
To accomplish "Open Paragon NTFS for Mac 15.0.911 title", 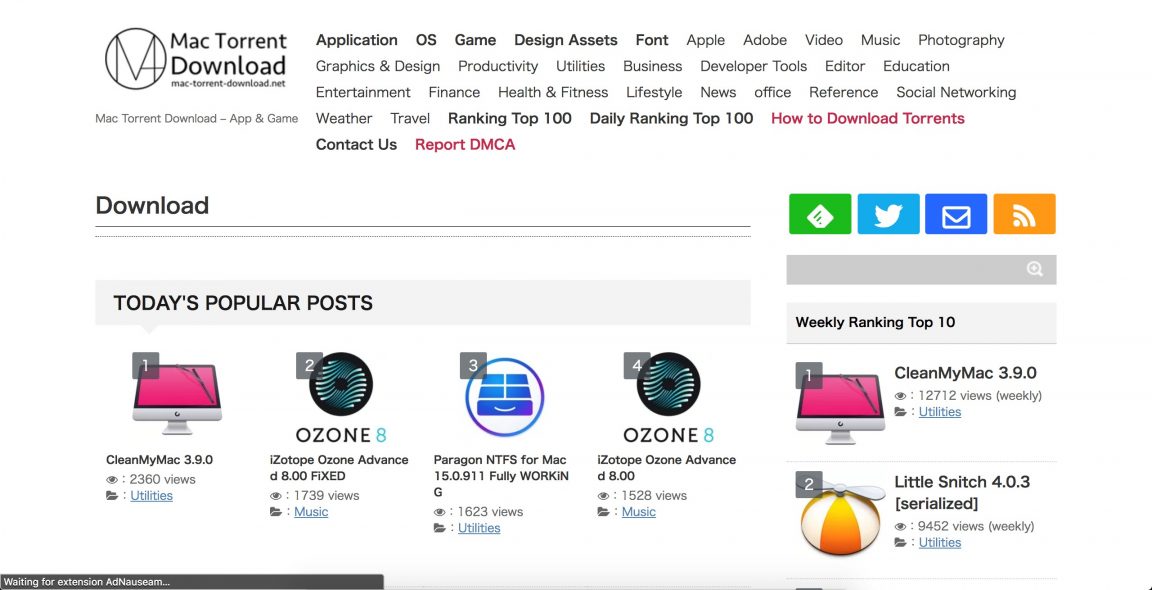I will [x=501, y=476].
